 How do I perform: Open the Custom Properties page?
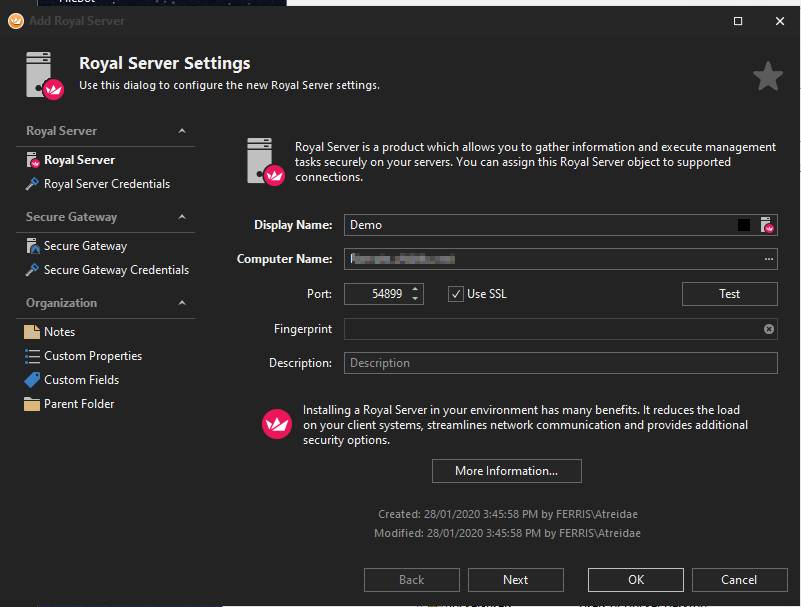click(93, 356)
